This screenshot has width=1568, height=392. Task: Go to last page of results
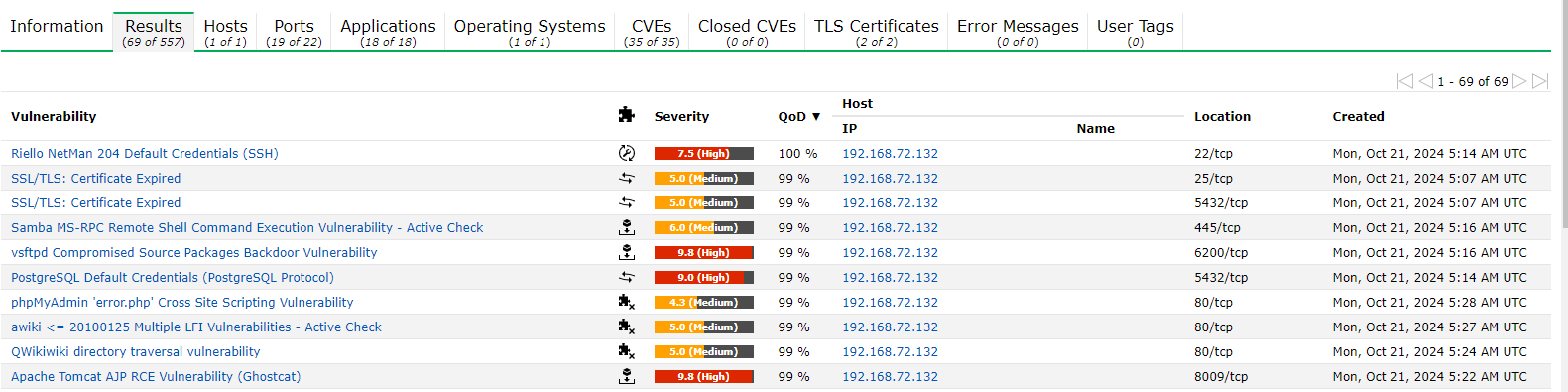pyautogui.click(x=1540, y=81)
